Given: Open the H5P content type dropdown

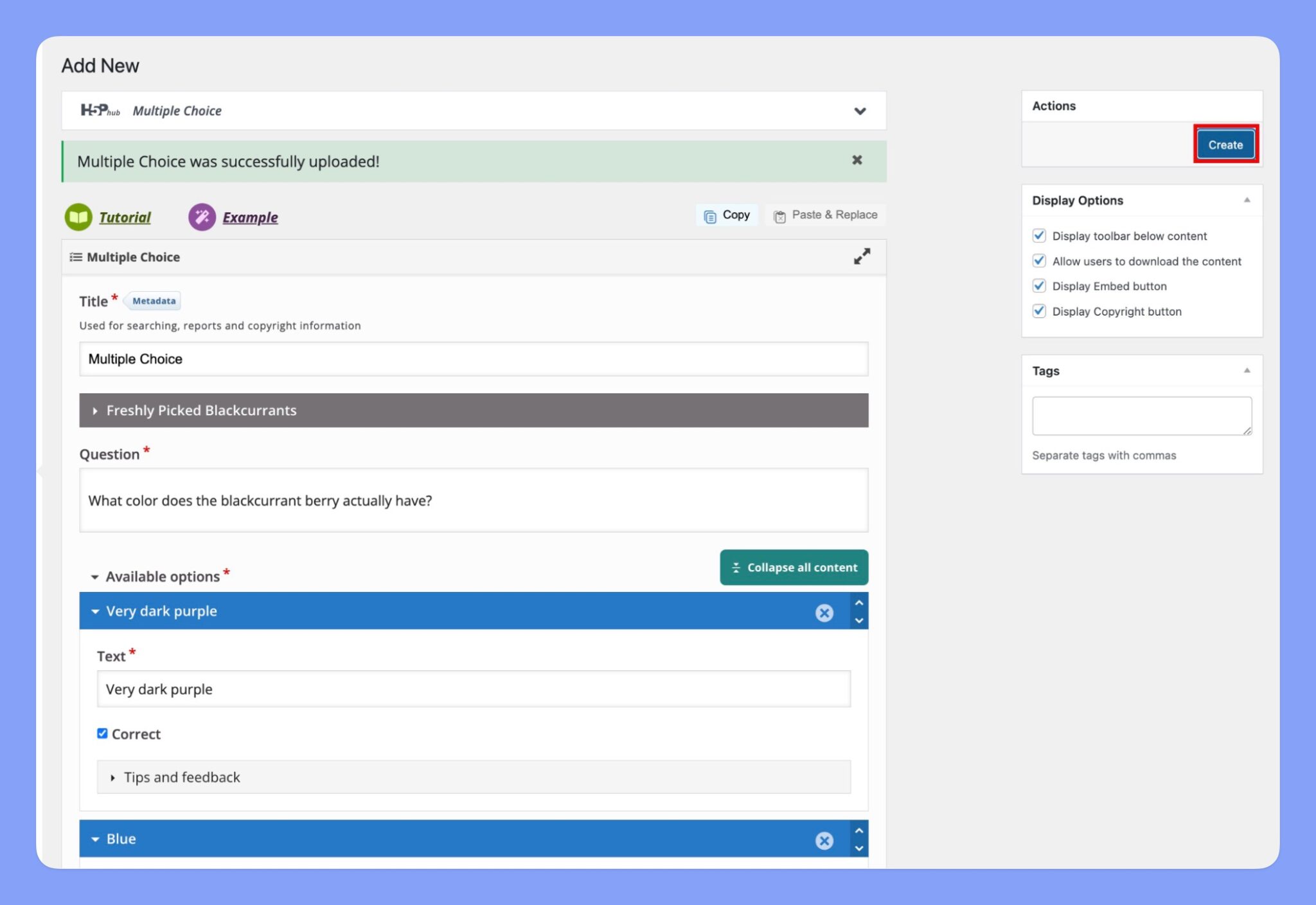Looking at the screenshot, I should click(x=860, y=111).
